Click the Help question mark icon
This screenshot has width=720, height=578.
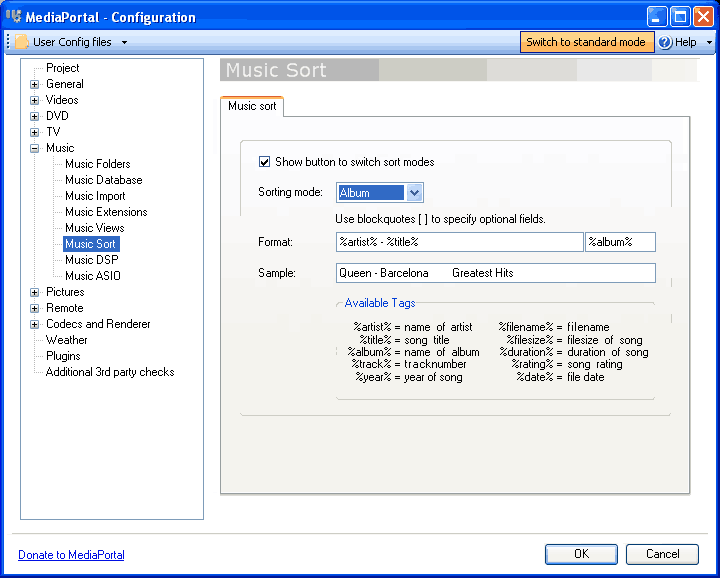click(665, 42)
